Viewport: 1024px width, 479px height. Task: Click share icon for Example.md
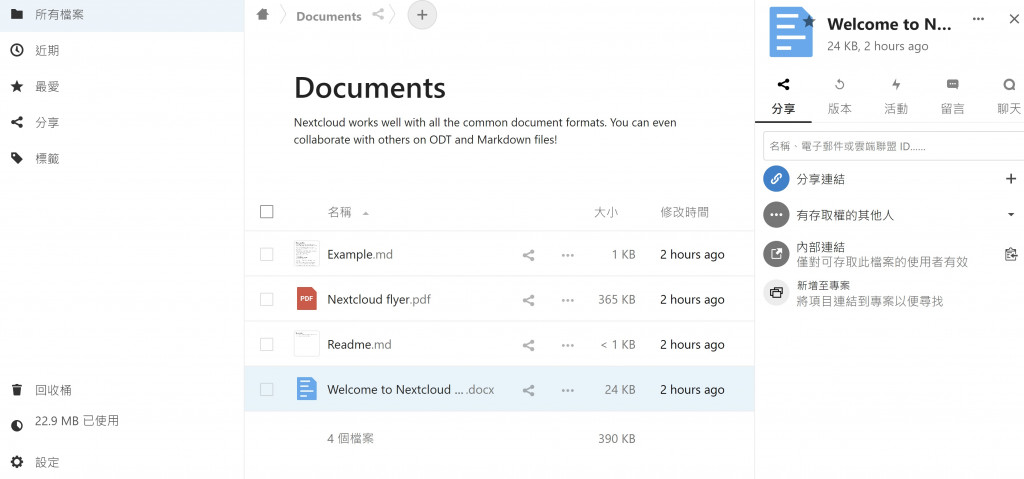[x=528, y=255]
